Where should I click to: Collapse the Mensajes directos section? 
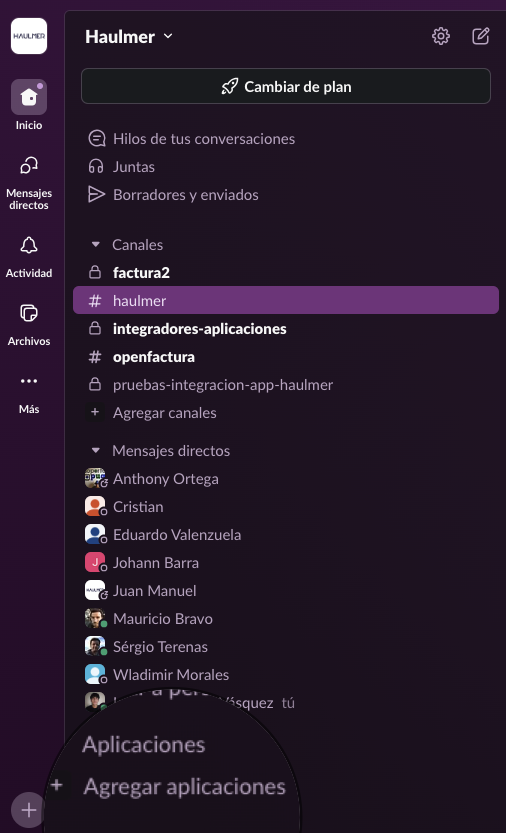[x=96, y=451]
